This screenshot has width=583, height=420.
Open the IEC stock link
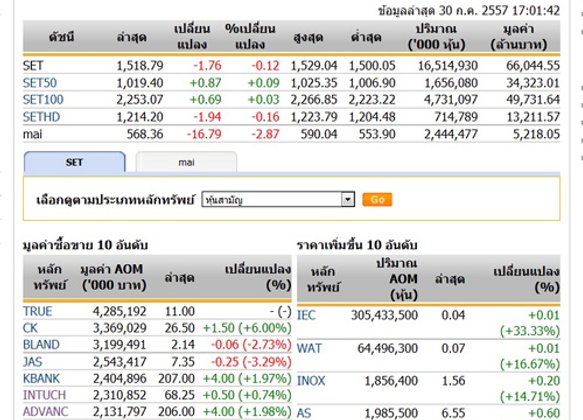(306, 315)
